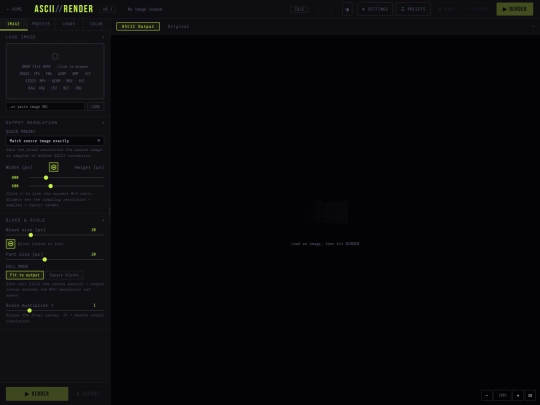540x405 pixels.
Task: Click the upload circle icon in drop zone
Action: click(x=55, y=56)
